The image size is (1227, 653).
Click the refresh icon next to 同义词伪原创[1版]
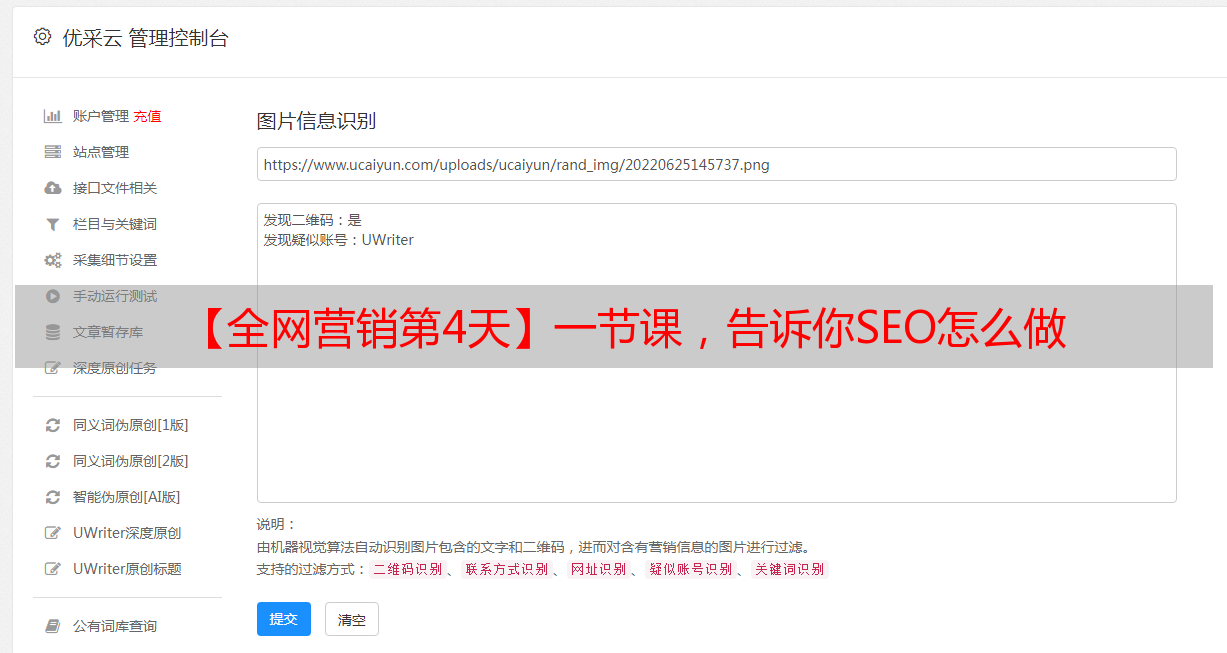[x=53, y=425]
